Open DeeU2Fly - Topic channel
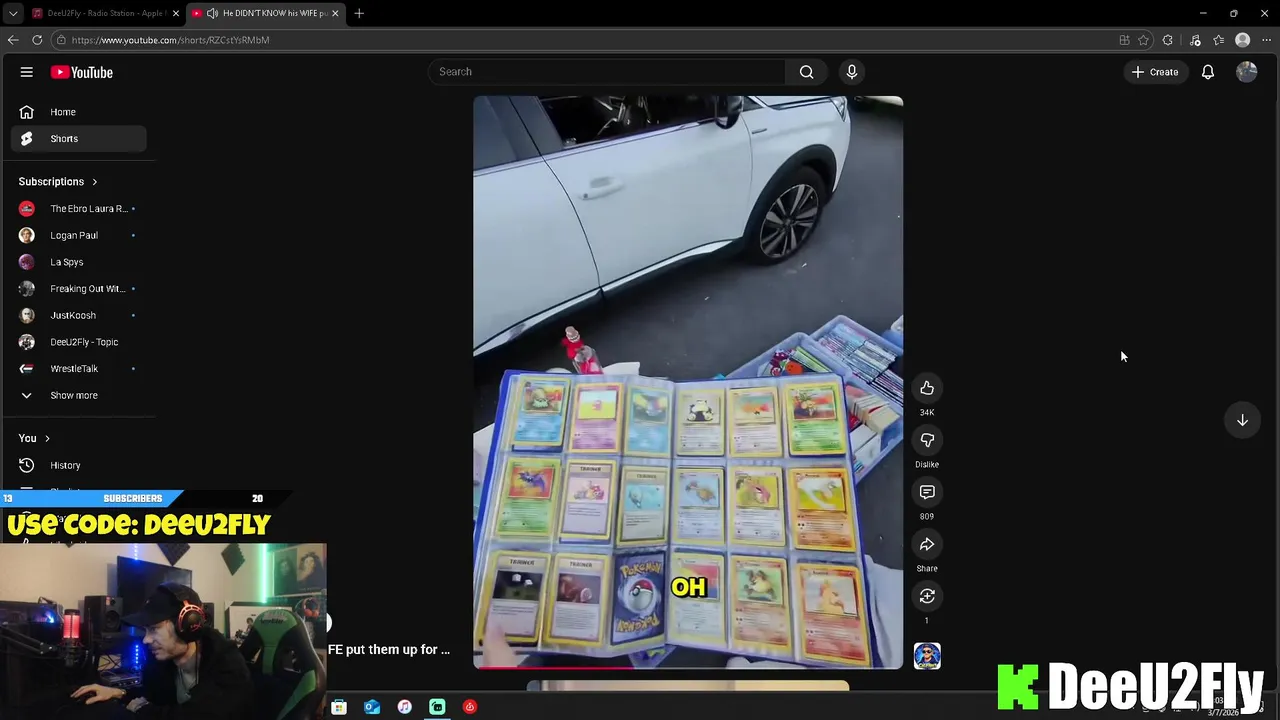The image size is (1280, 720). [79, 342]
